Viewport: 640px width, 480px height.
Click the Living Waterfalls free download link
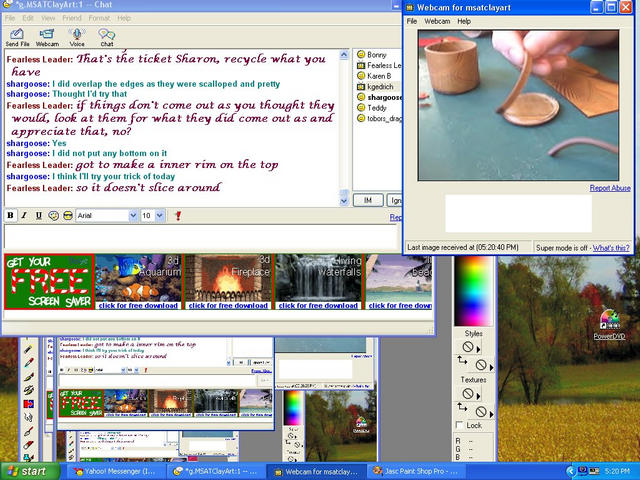(318, 306)
